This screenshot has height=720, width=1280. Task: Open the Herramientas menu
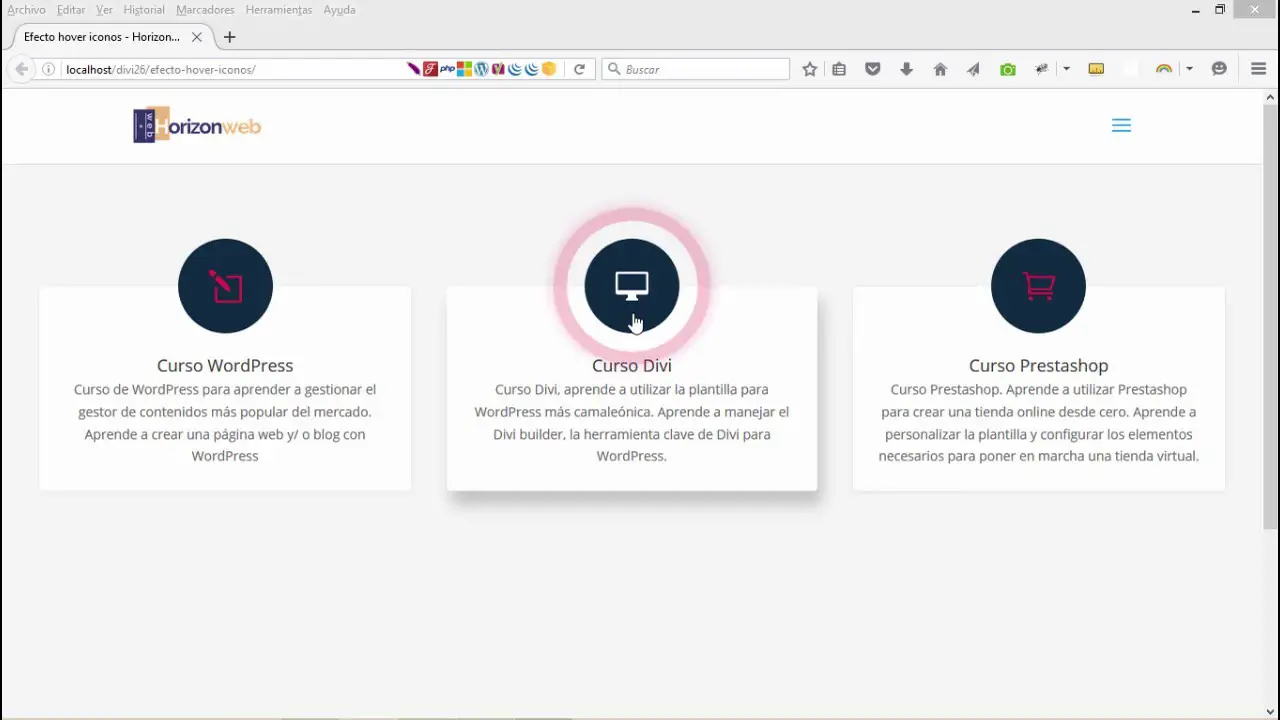click(x=279, y=10)
